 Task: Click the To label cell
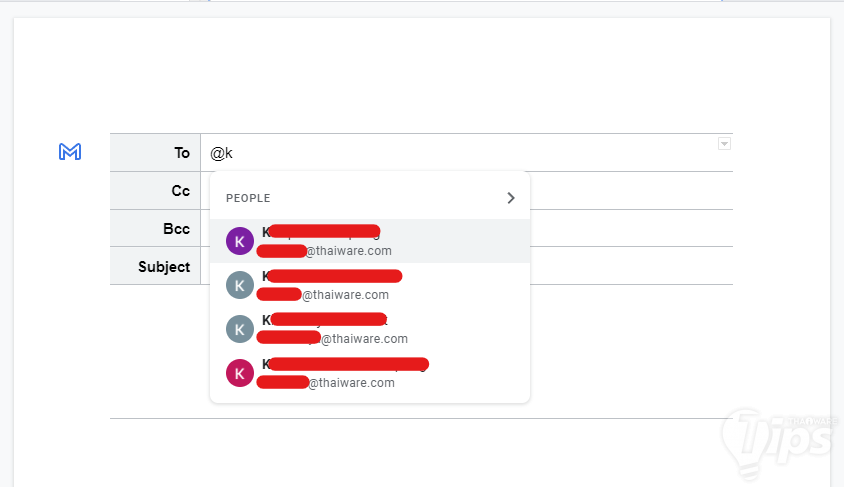(156, 153)
